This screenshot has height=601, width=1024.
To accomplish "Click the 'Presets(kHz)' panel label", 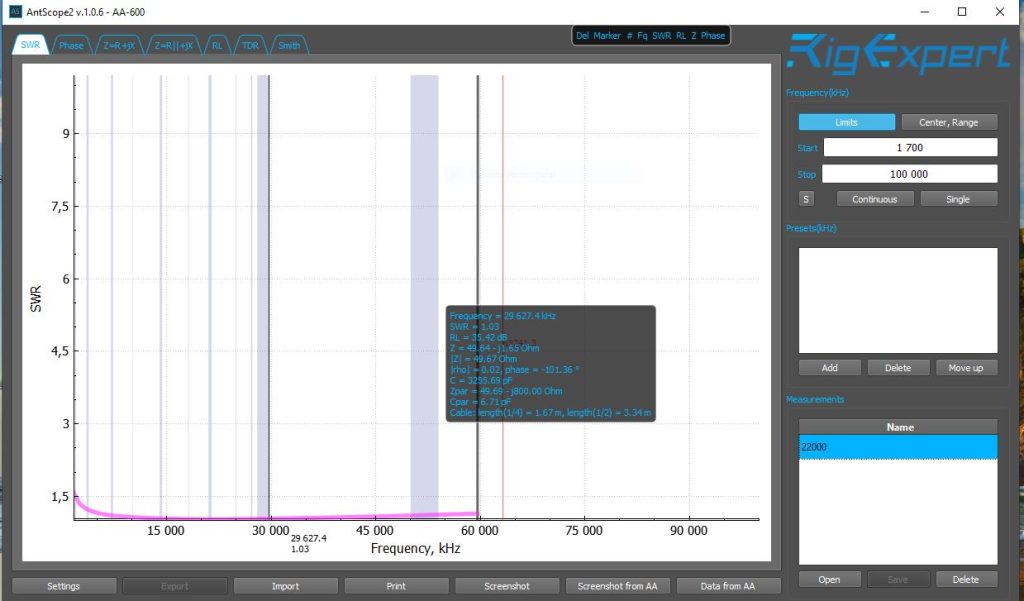I will 811,228.
